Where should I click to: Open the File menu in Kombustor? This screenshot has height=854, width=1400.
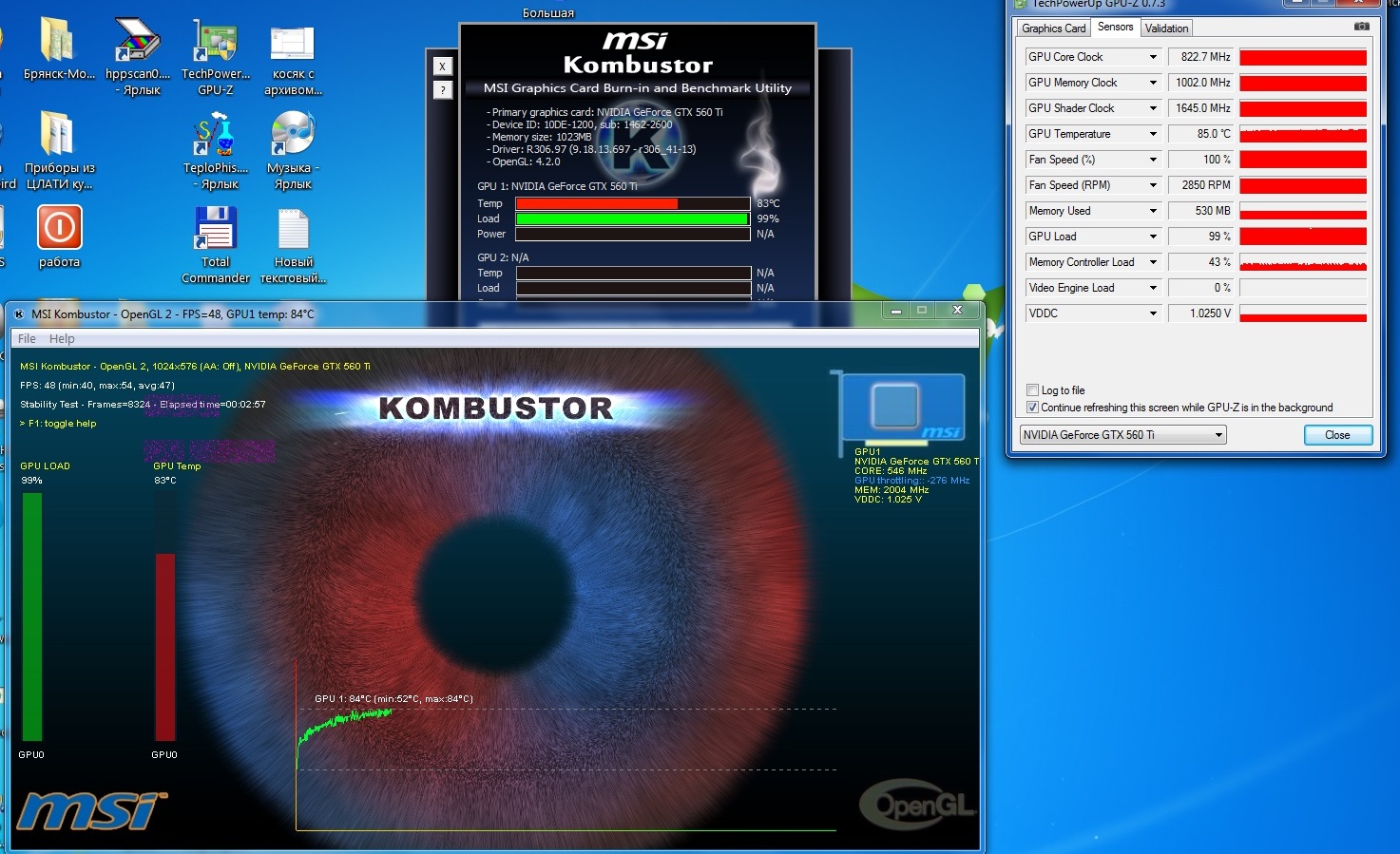27,339
